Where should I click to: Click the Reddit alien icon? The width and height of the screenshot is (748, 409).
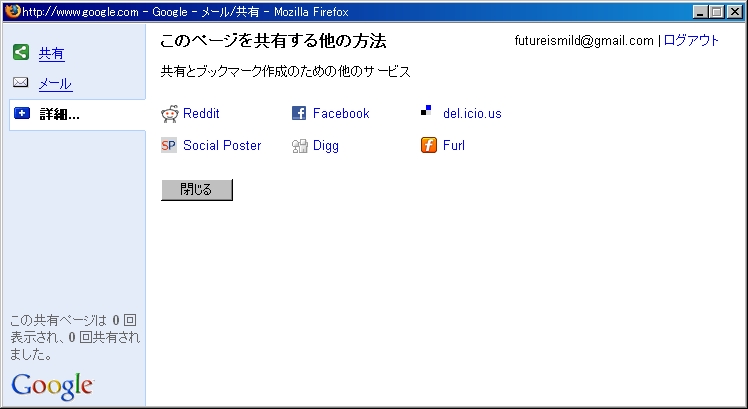coord(170,114)
